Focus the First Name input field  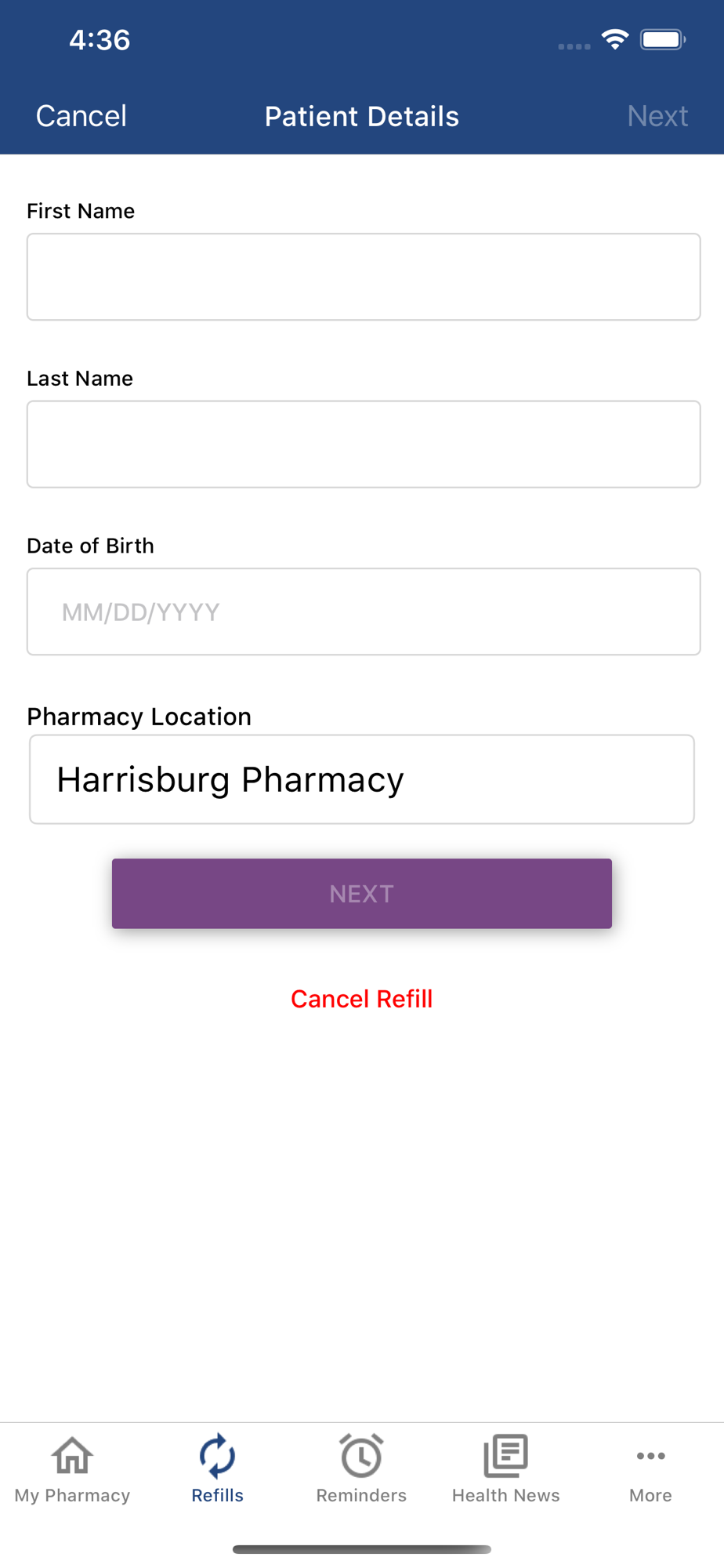[364, 277]
